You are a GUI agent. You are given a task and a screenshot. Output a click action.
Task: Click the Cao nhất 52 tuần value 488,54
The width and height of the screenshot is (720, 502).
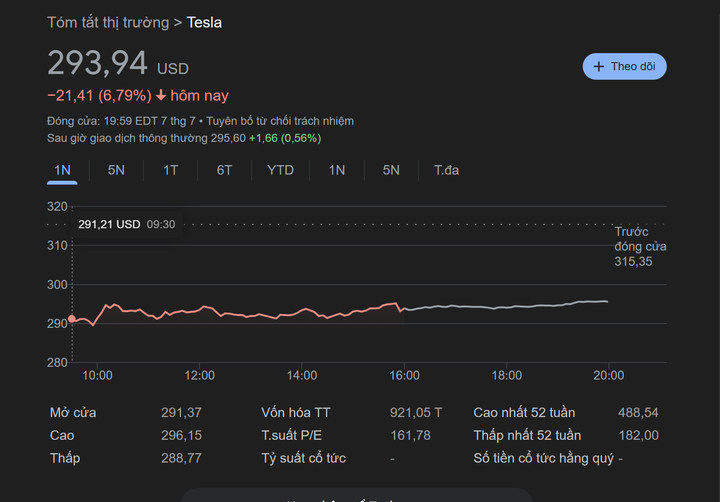point(638,412)
